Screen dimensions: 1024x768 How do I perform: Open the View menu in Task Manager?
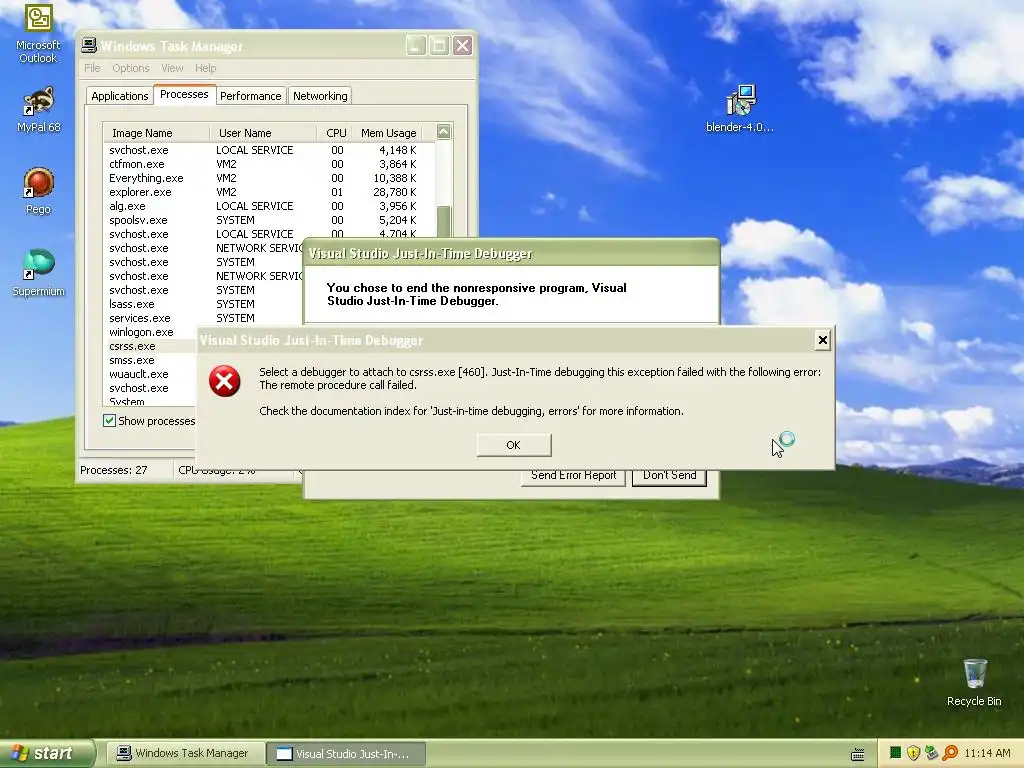[172, 68]
